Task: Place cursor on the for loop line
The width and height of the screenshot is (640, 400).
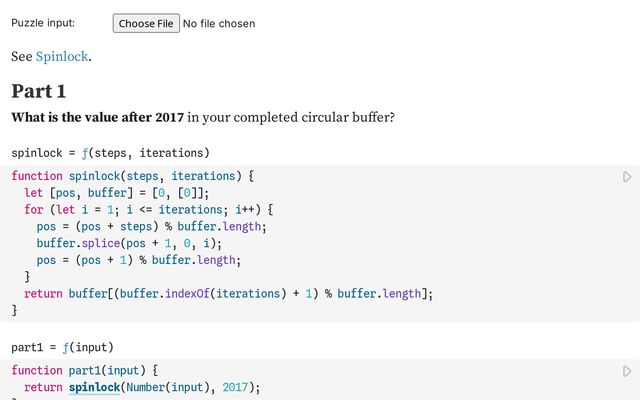Action: pyautogui.click(x=148, y=210)
